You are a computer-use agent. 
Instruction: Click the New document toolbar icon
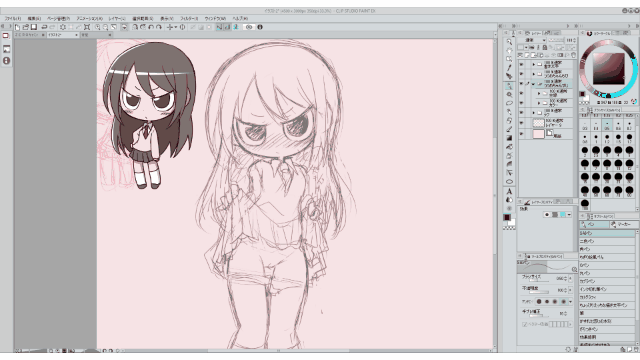(17, 27)
